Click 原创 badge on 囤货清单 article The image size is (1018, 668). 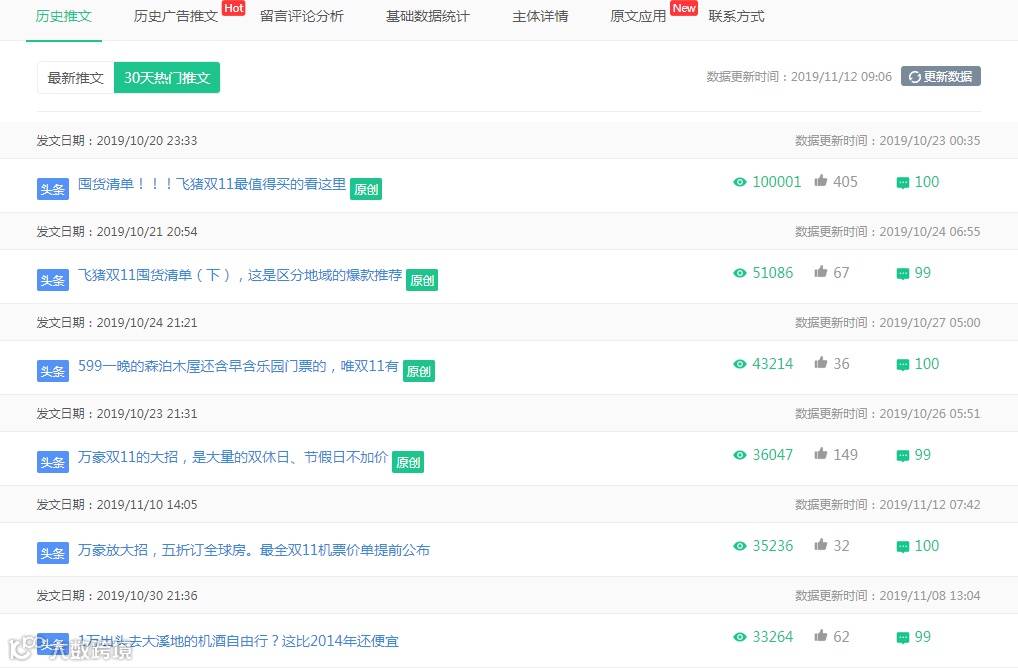(x=366, y=190)
